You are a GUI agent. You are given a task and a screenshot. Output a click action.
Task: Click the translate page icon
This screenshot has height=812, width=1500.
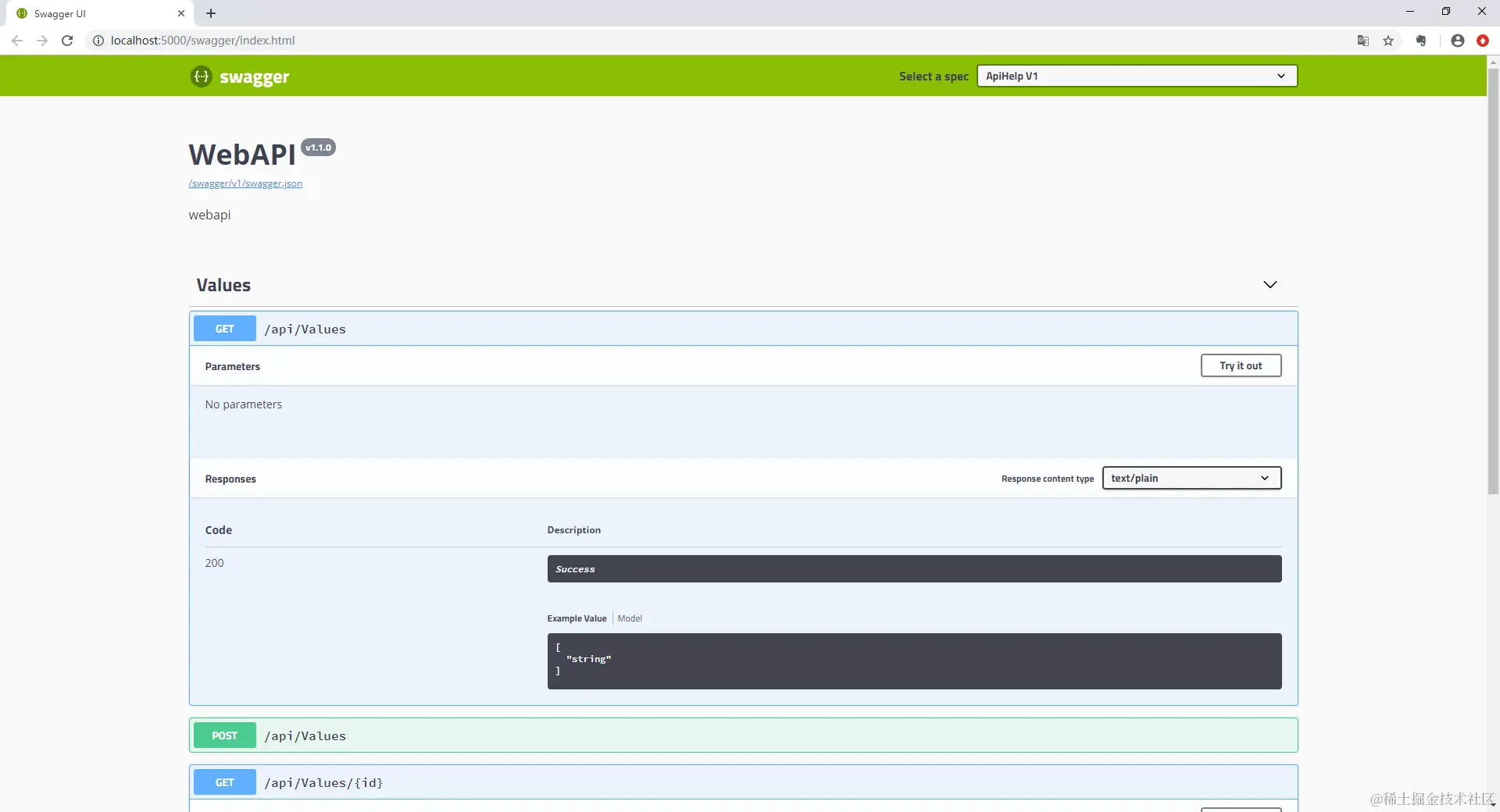pyautogui.click(x=1363, y=41)
